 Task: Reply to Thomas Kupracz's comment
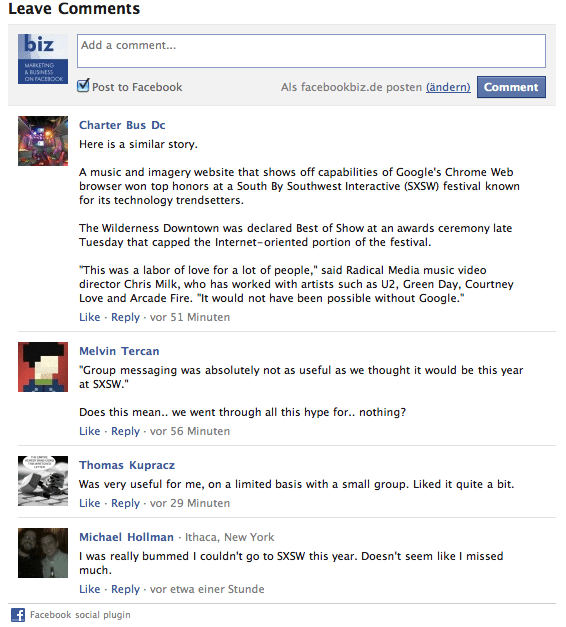(x=126, y=503)
